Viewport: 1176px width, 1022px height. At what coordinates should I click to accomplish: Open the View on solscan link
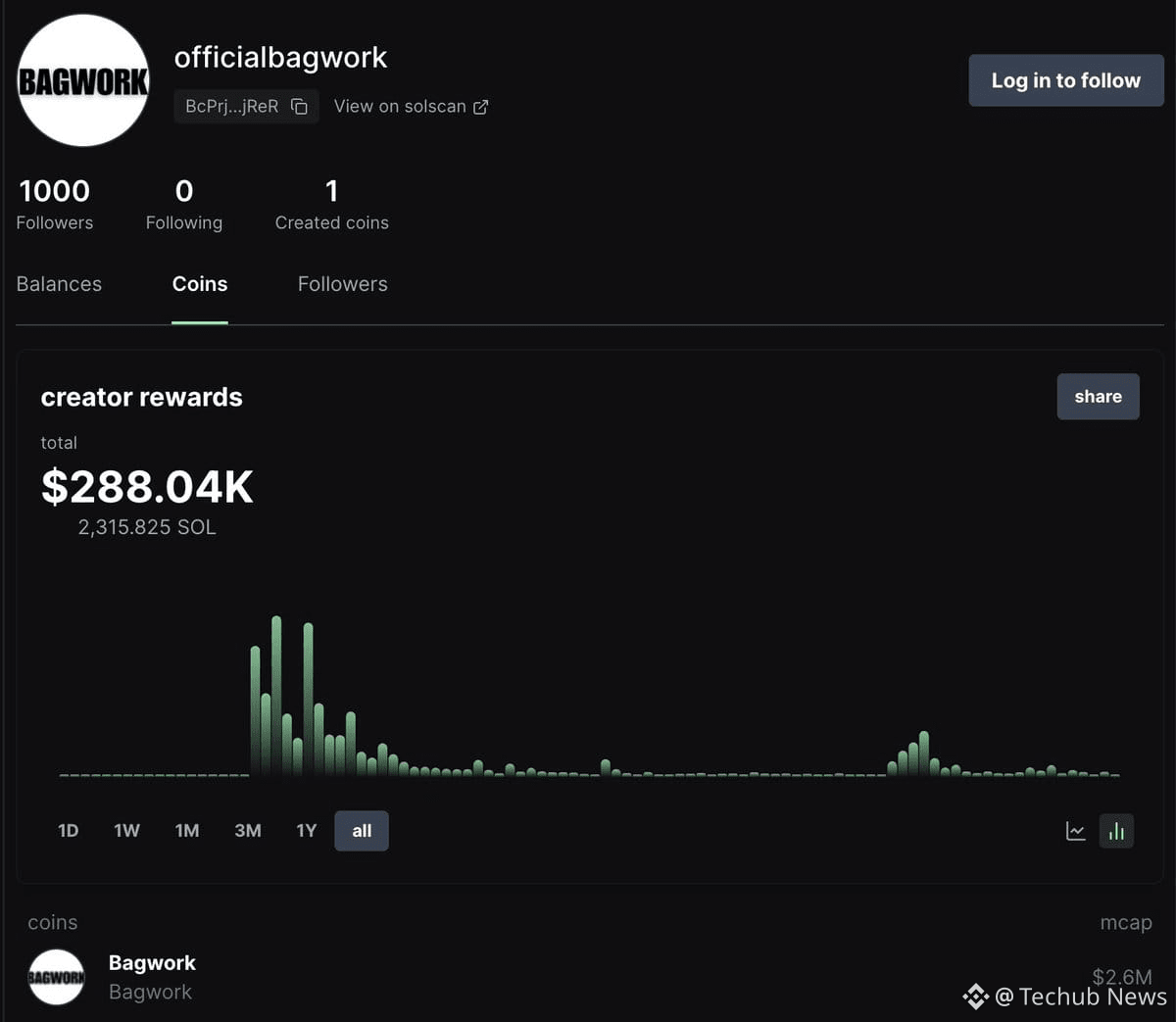400,107
